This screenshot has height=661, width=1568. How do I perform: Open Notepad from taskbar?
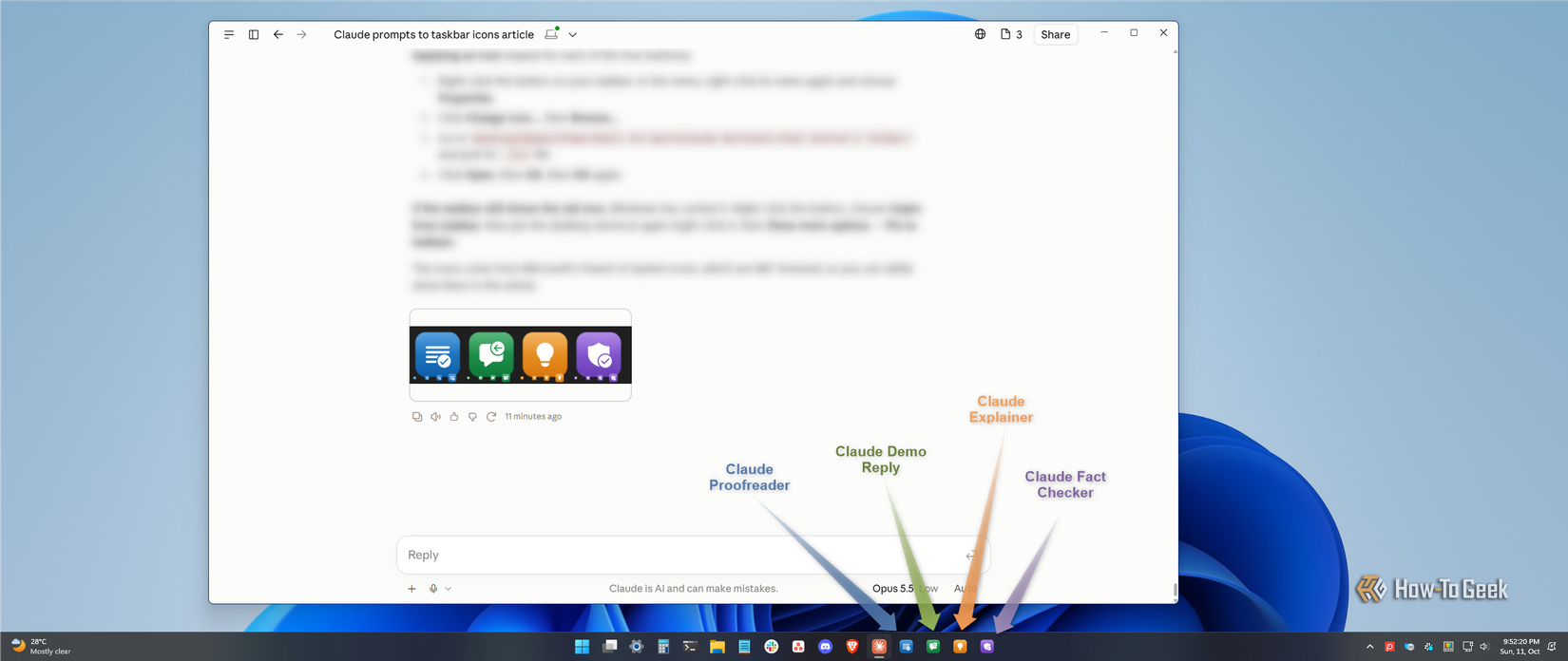pyautogui.click(x=744, y=647)
